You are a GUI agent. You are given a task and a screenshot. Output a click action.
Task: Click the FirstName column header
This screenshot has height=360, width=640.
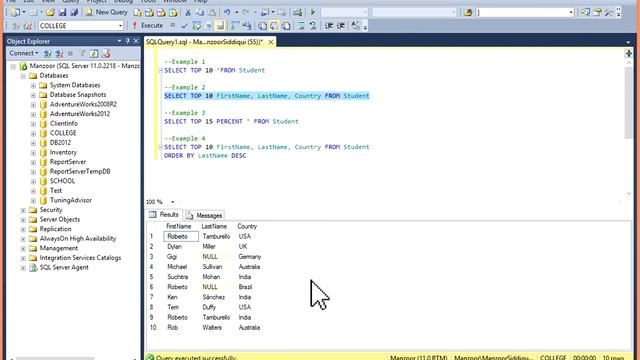point(178,226)
